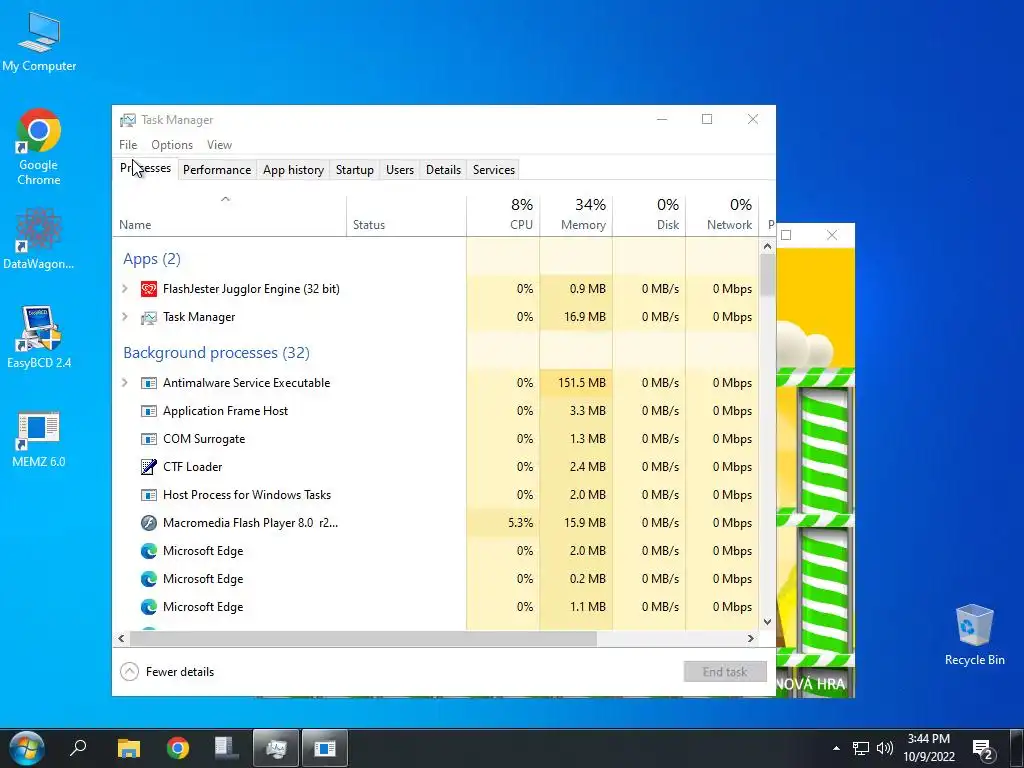Image resolution: width=1024 pixels, height=768 pixels.
Task: Open the Options menu
Action: pos(172,145)
